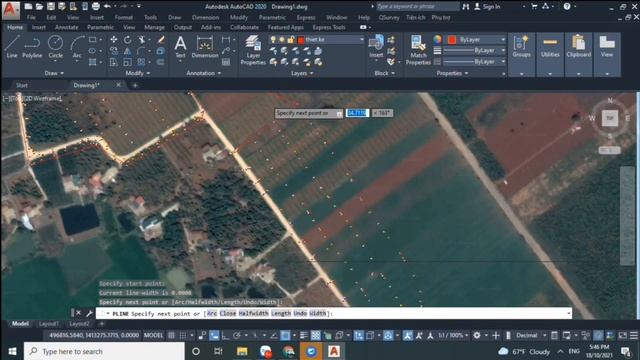This screenshot has width=640, height=360.
Task: Toggle Object Snap in status bar
Action: (285, 336)
